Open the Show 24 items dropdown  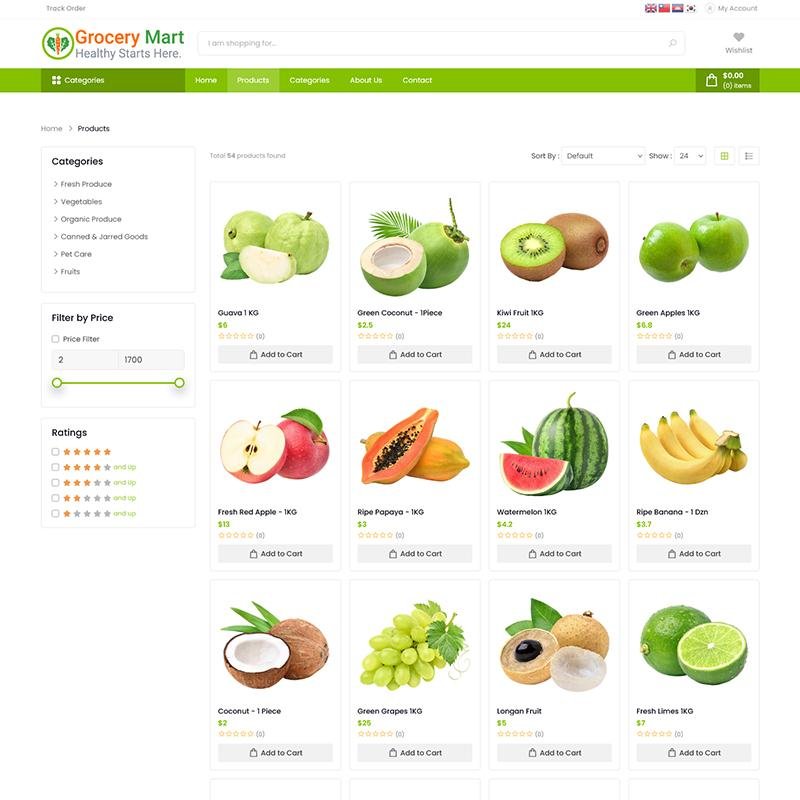pos(690,156)
